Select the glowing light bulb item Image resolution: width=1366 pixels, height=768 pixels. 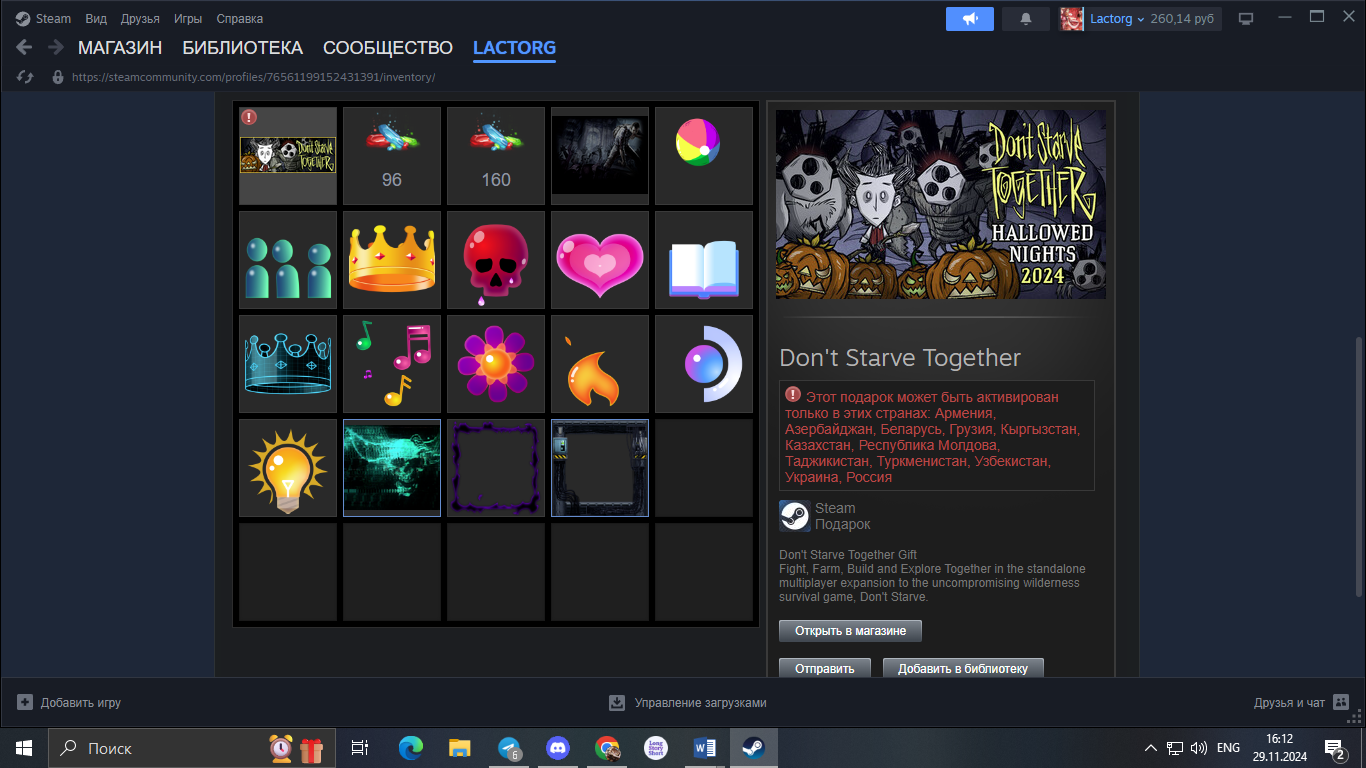(x=288, y=467)
